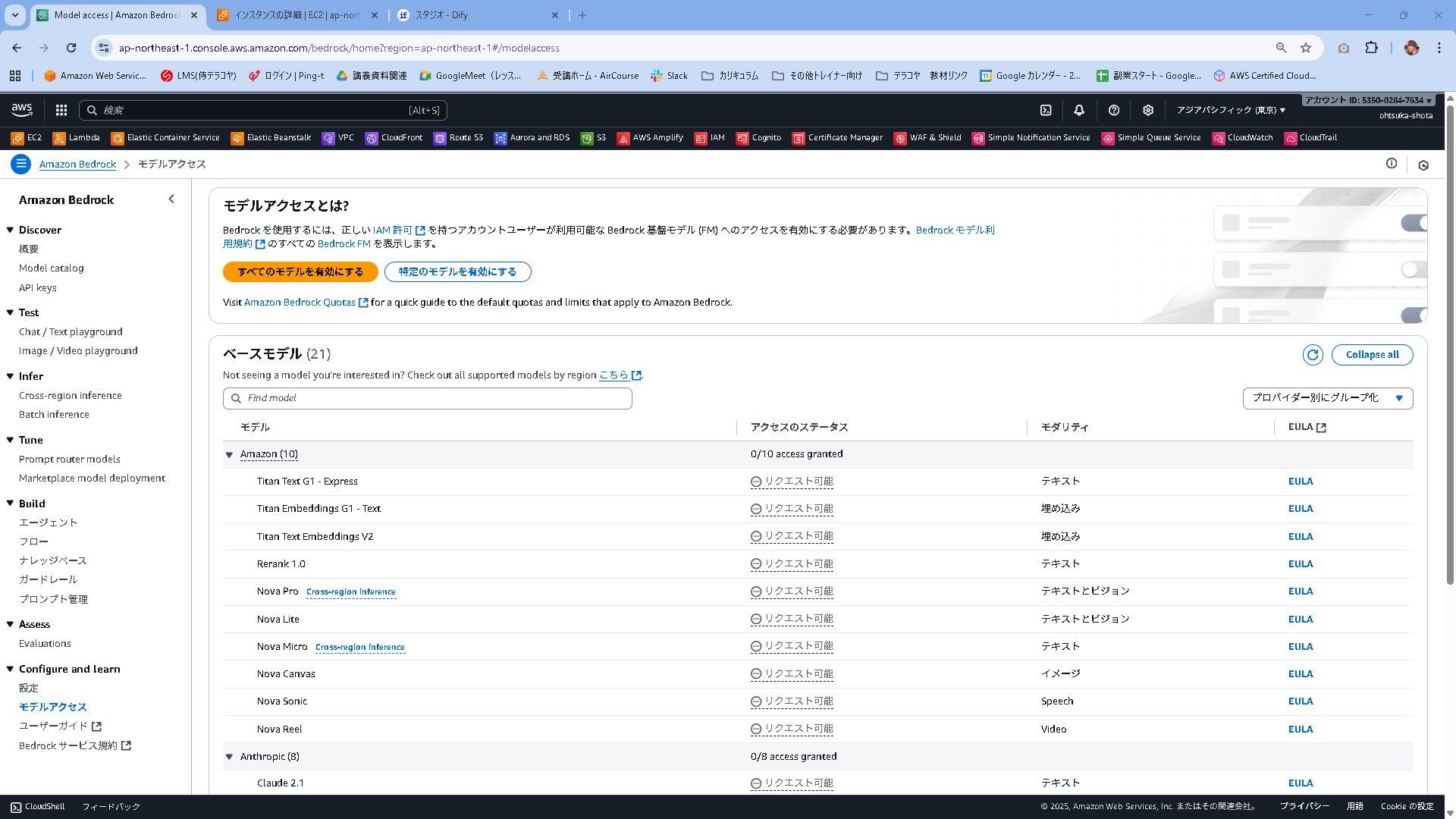Image resolution: width=1456 pixels, height=819 pixels.
Task: Collapse the Anthropic models group
Action: [x=229, y=756]
